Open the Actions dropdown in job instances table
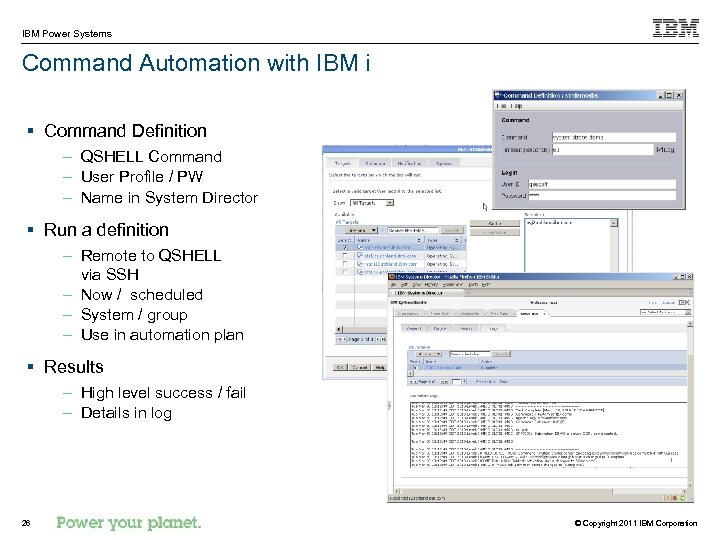Screen dimensions: 720x540 pos(429,354)
